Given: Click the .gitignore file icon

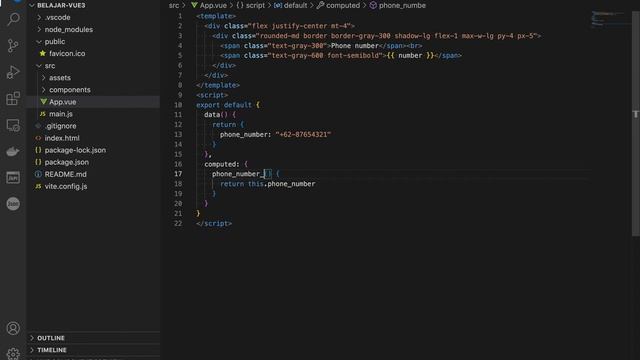Looking at the screenshot, I should coord(38,126).
